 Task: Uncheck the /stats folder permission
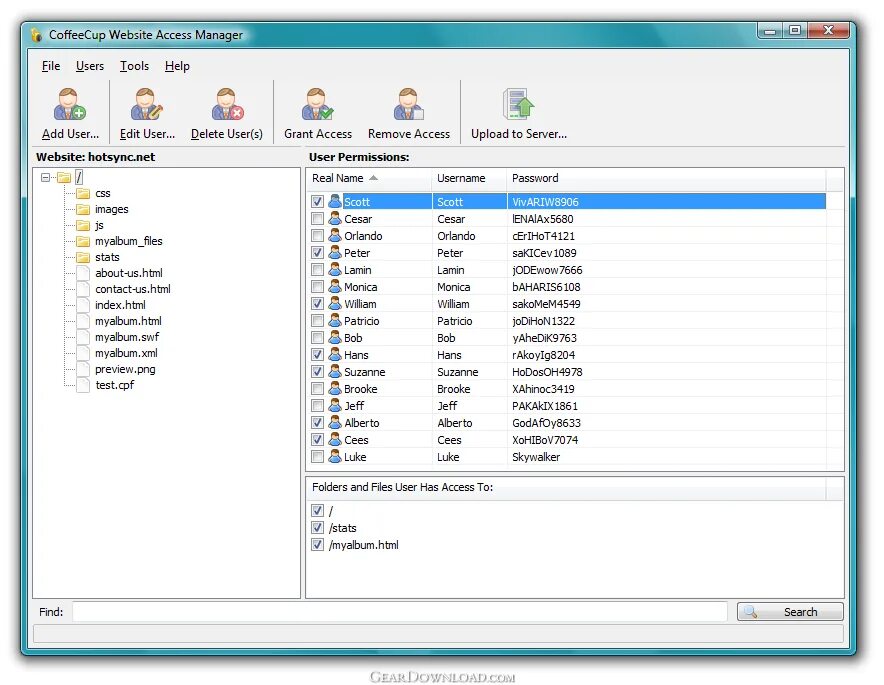[318, 528]
